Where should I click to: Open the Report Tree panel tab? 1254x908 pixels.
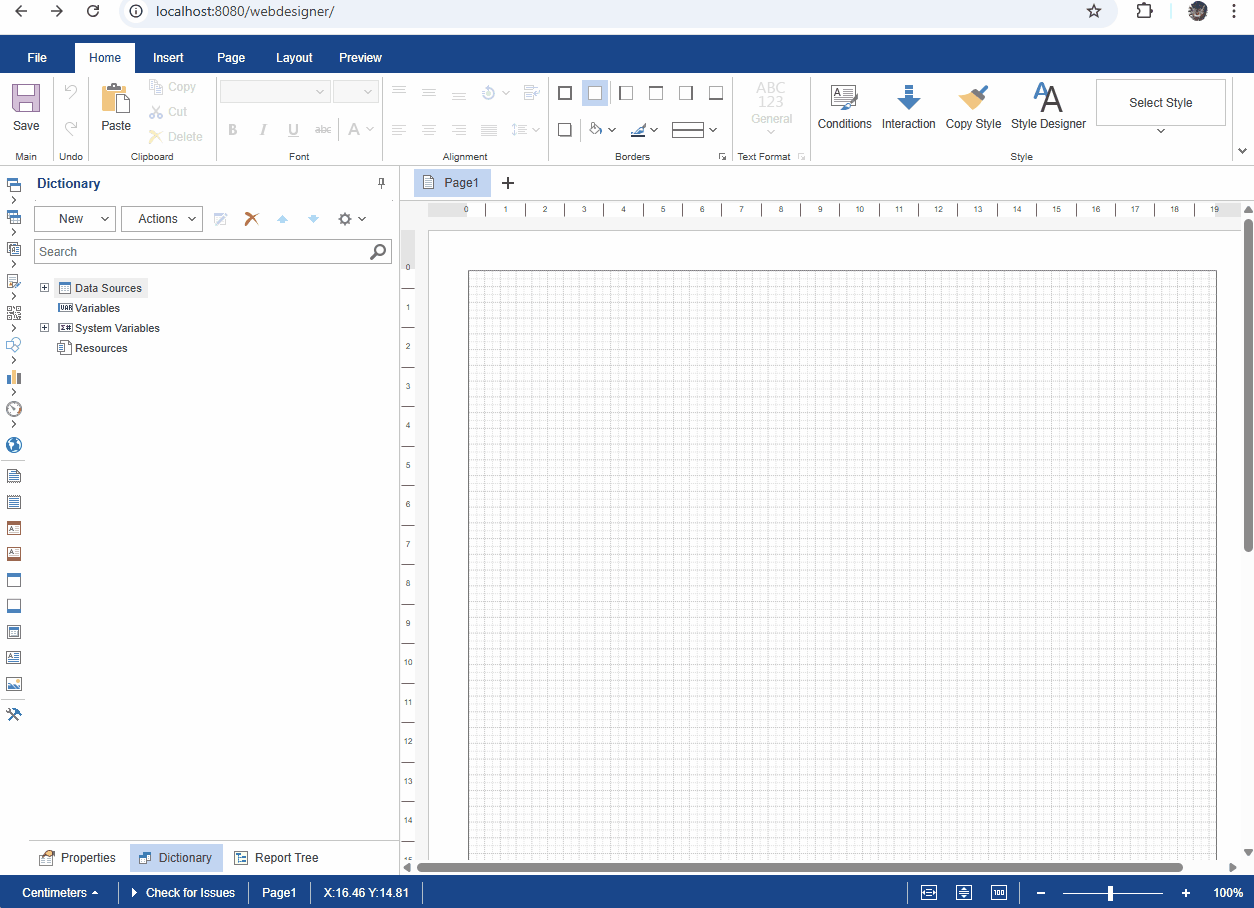(x=276, y=858)
